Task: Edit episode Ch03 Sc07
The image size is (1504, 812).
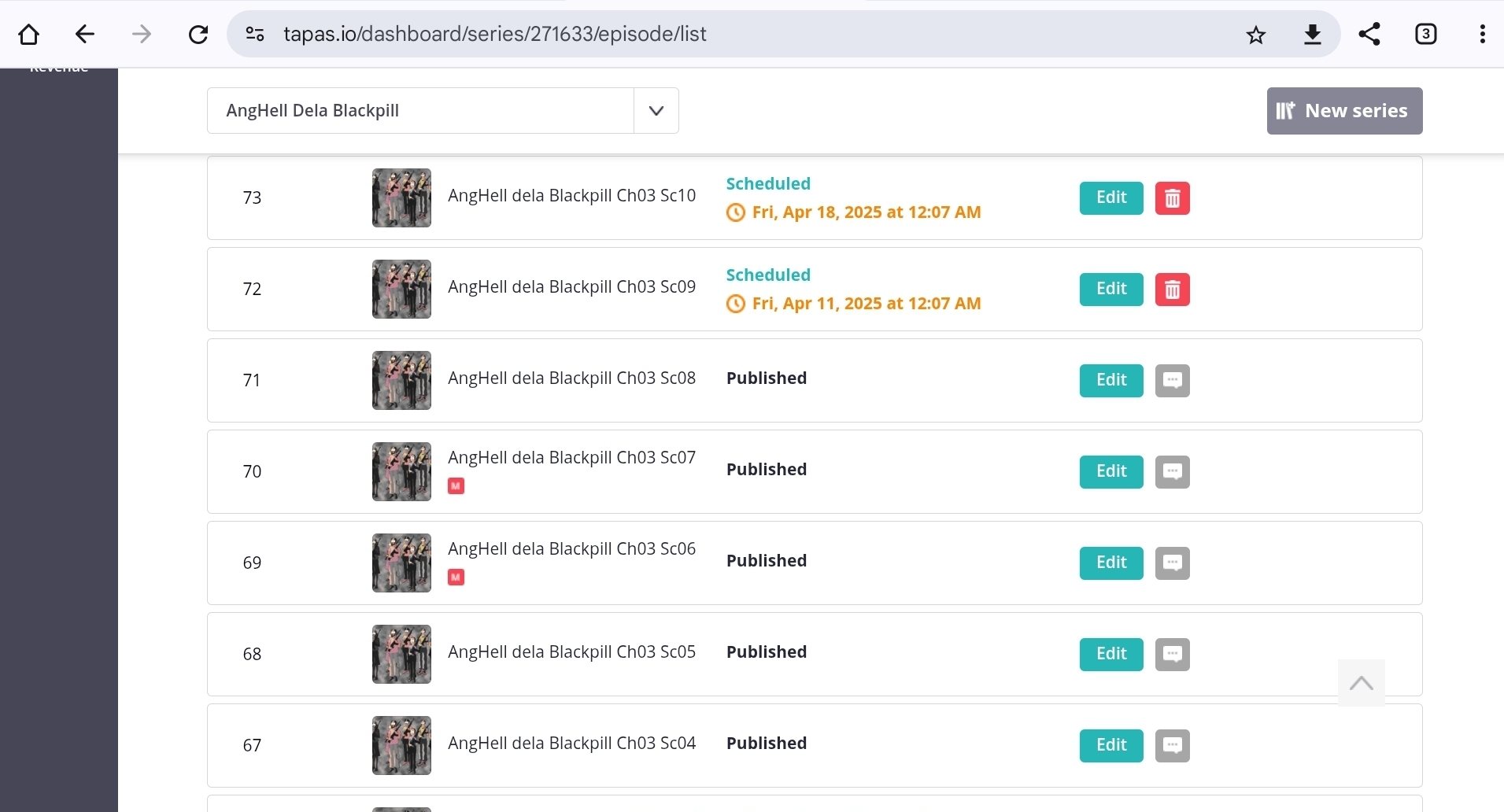Action: (1110, 472)
